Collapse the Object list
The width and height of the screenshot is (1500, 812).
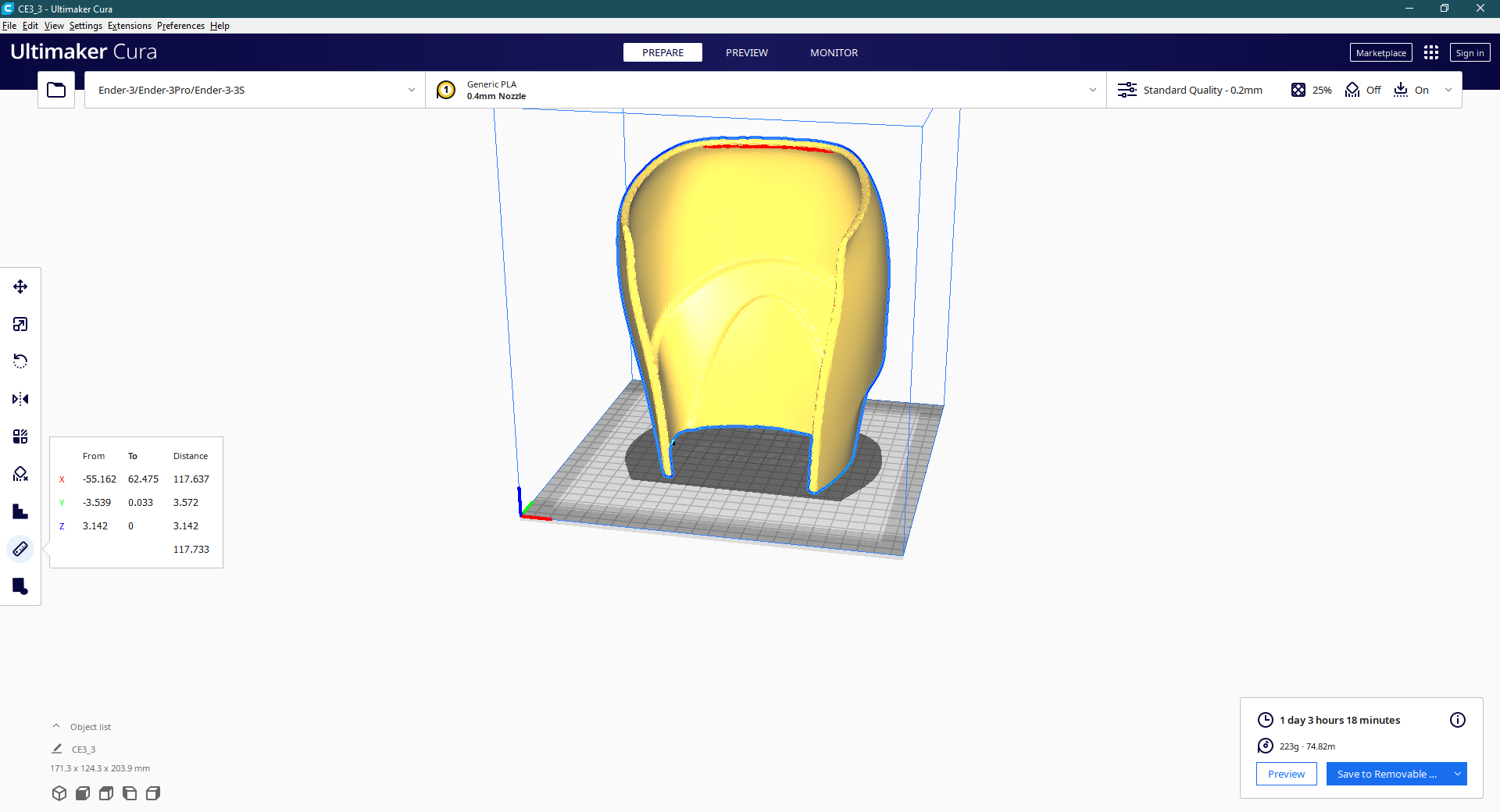[x=56, y=726]
